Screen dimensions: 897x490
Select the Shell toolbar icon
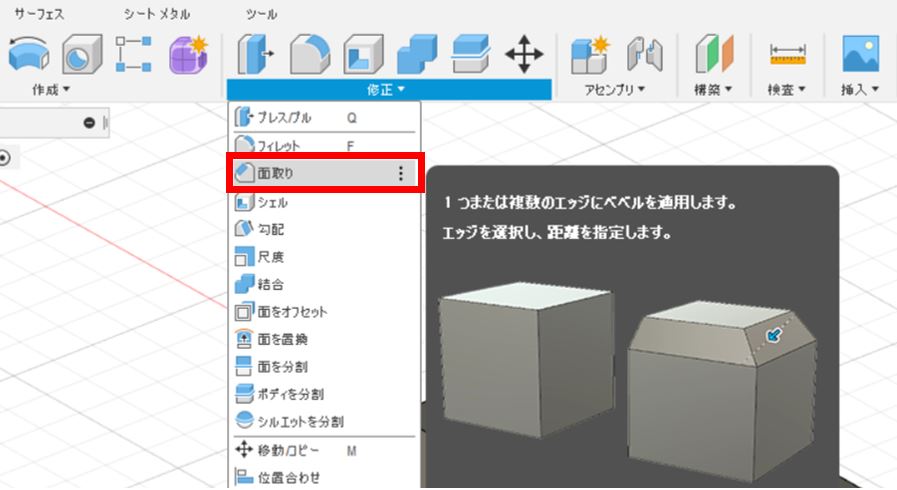pos(363,54)
